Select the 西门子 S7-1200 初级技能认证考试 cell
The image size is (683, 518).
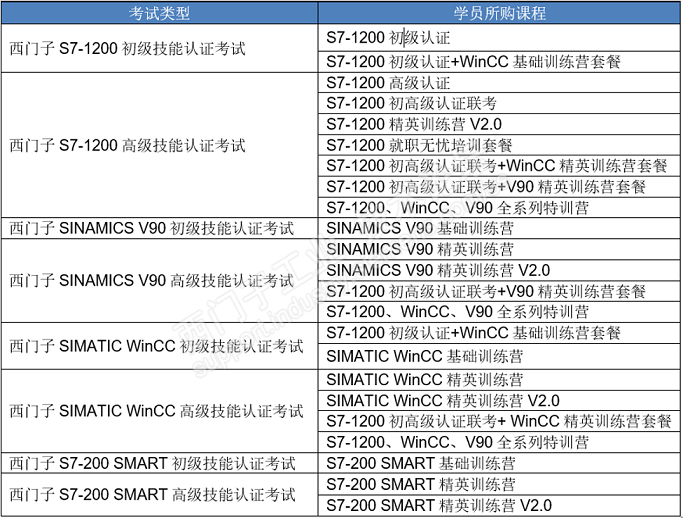pyautogui.click(x=159, y=48)
